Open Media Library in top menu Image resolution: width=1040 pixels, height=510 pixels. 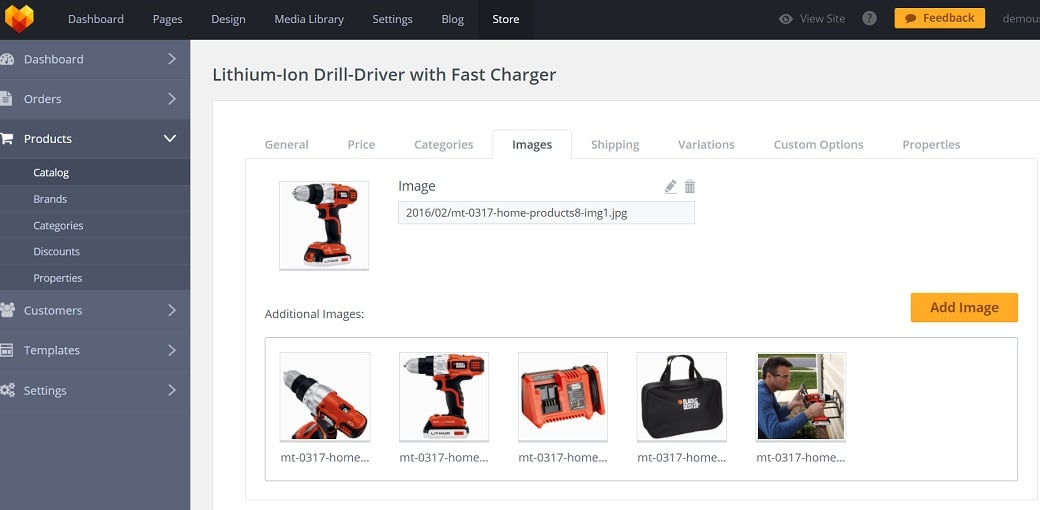[x=311, y=19]
